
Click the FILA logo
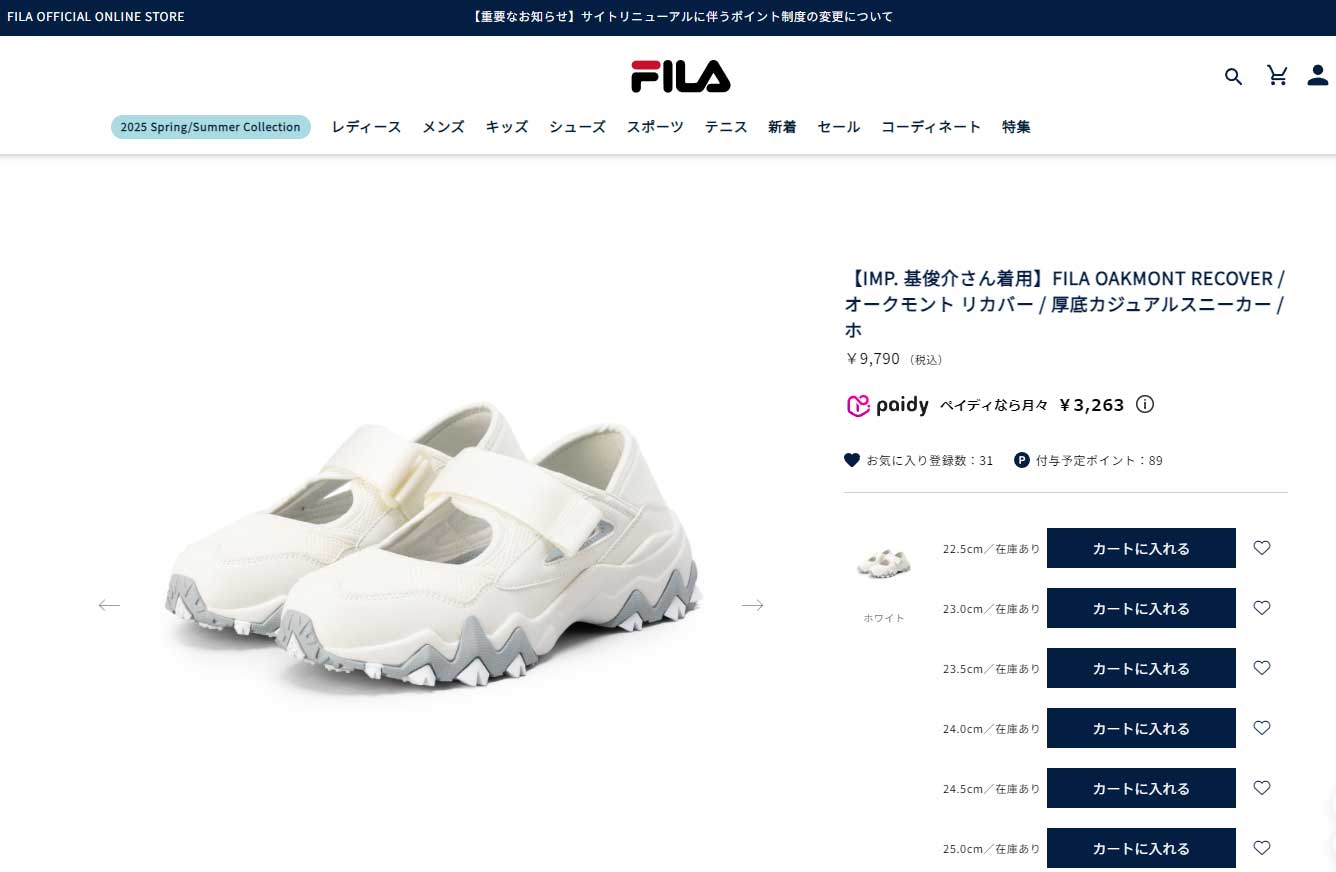[x=681, y=76]
